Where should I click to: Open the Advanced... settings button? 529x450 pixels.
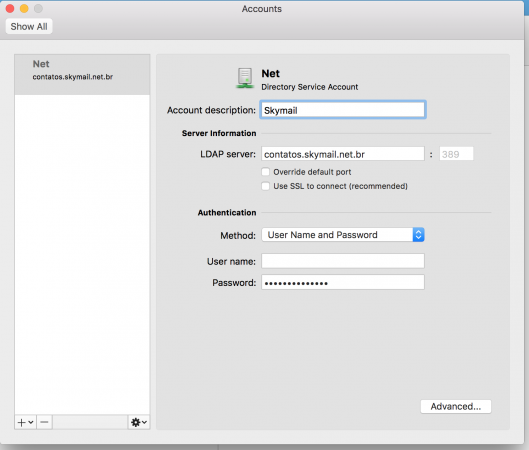point(456,406)
